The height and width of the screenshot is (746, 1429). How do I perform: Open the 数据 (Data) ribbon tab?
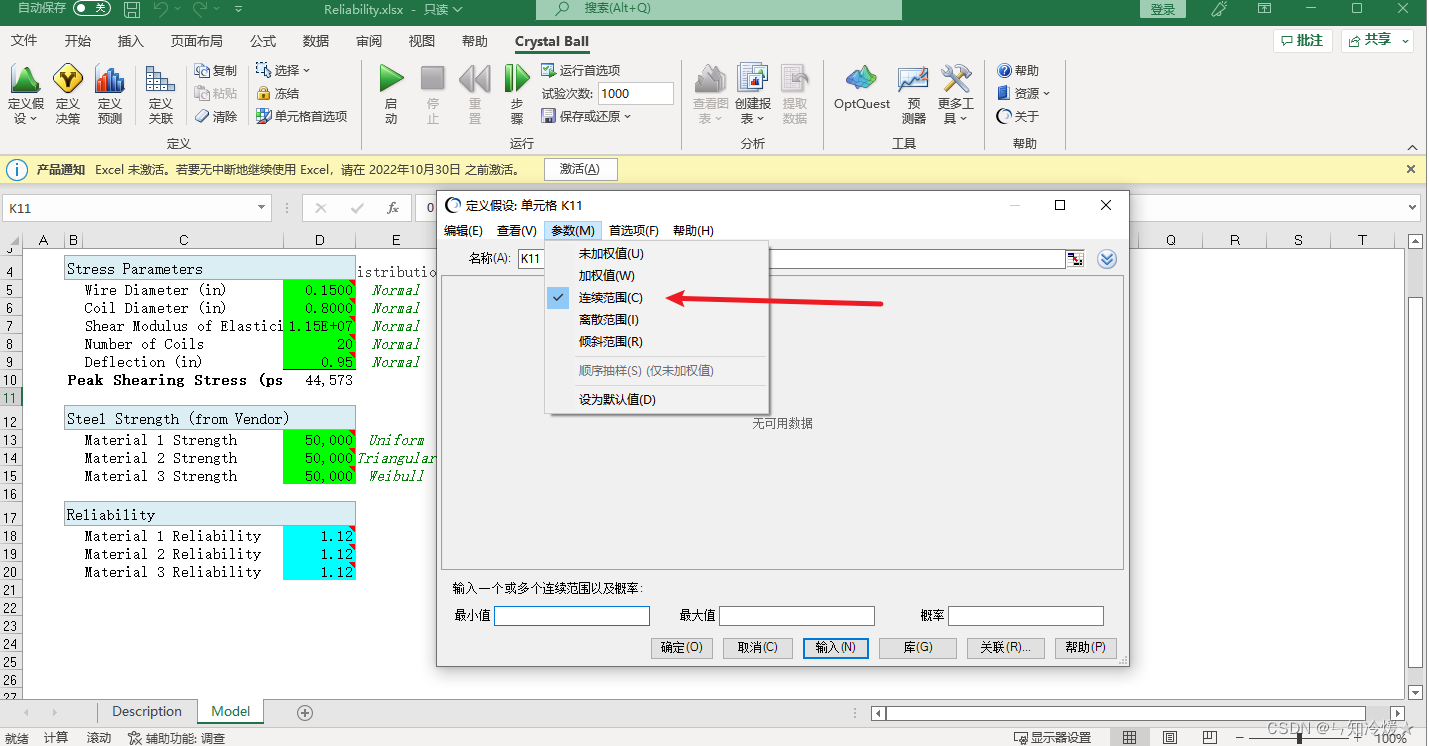tap(316, 41)
